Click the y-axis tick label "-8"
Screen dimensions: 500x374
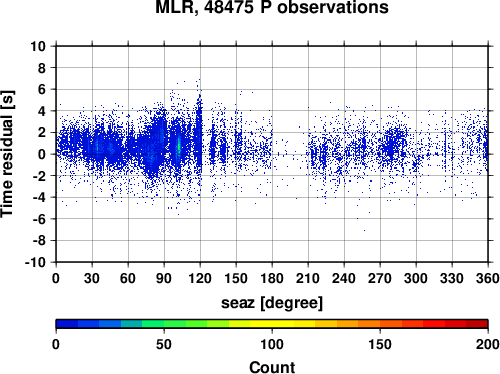click(39, 241)
